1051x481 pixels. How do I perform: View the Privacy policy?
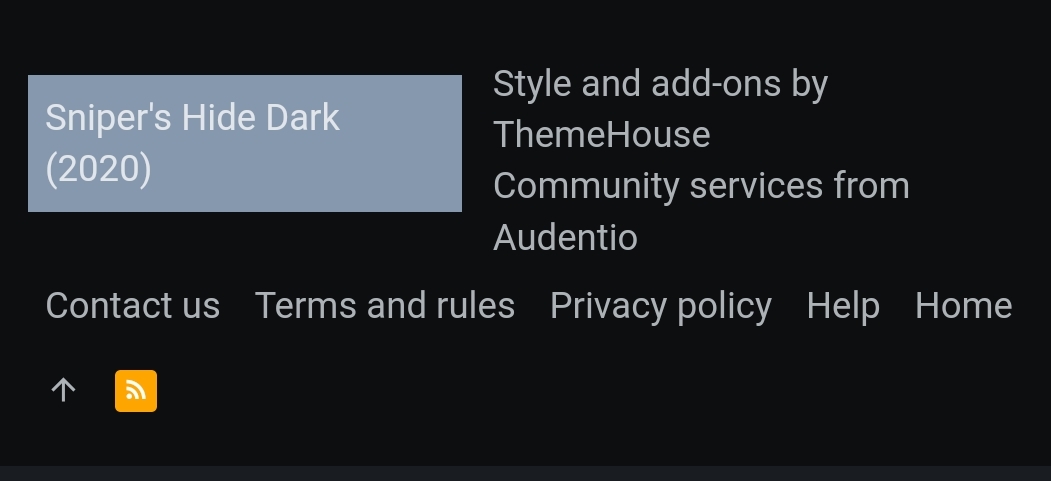(x=661, y=306)
